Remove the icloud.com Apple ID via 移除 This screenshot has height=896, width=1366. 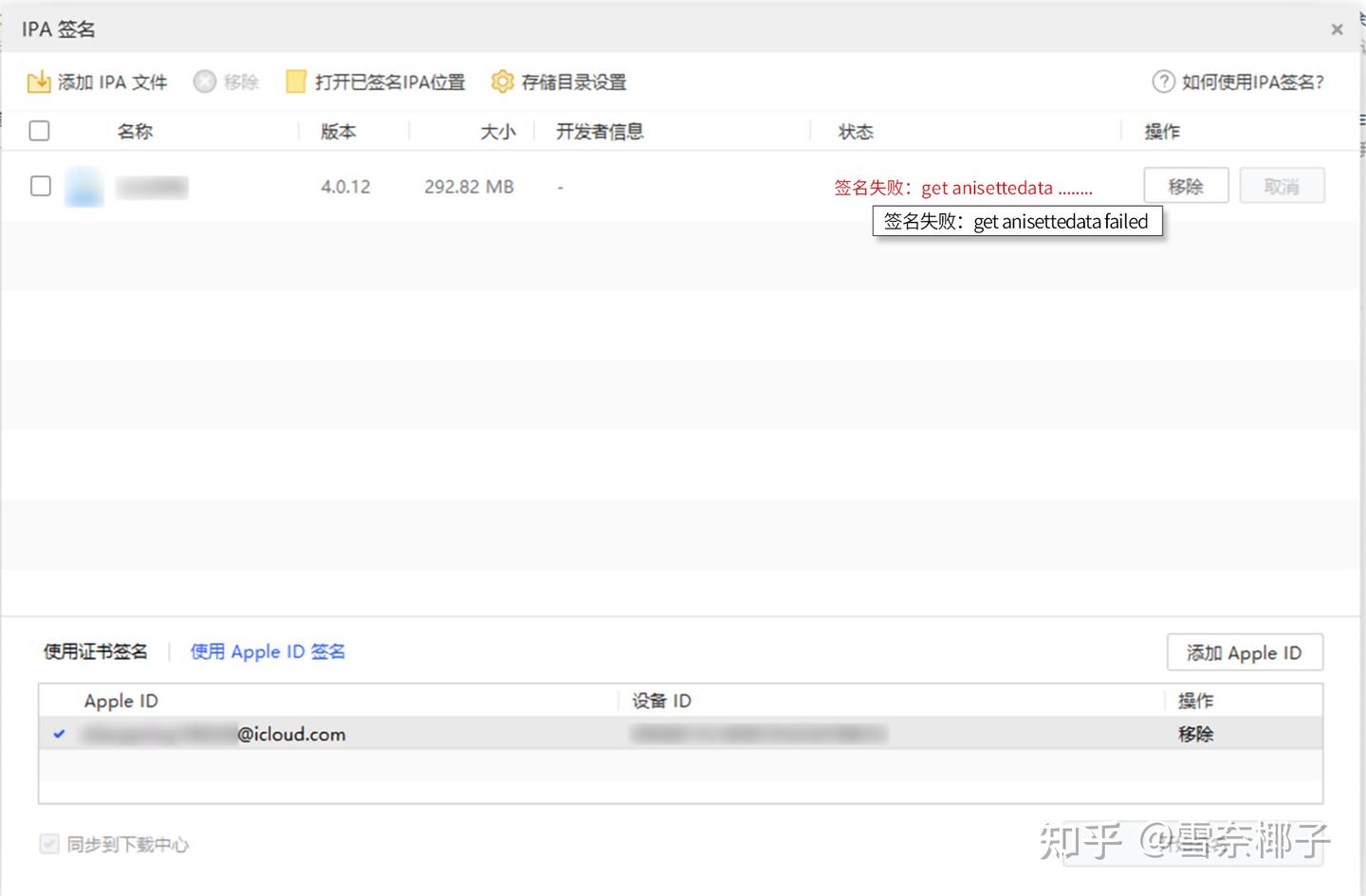click(x=1194, y=733)
